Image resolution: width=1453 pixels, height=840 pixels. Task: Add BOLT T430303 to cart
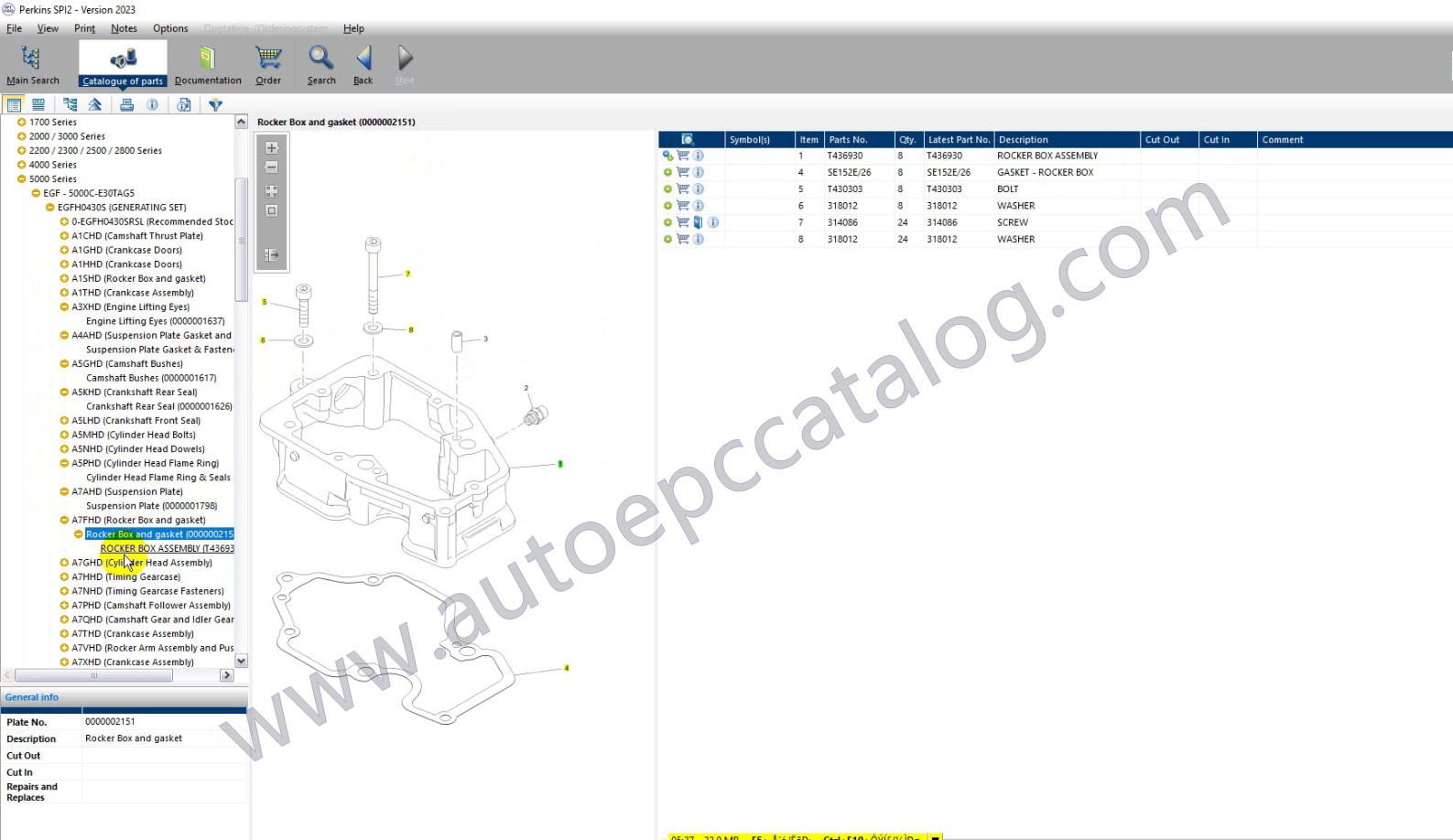point(683,189)
